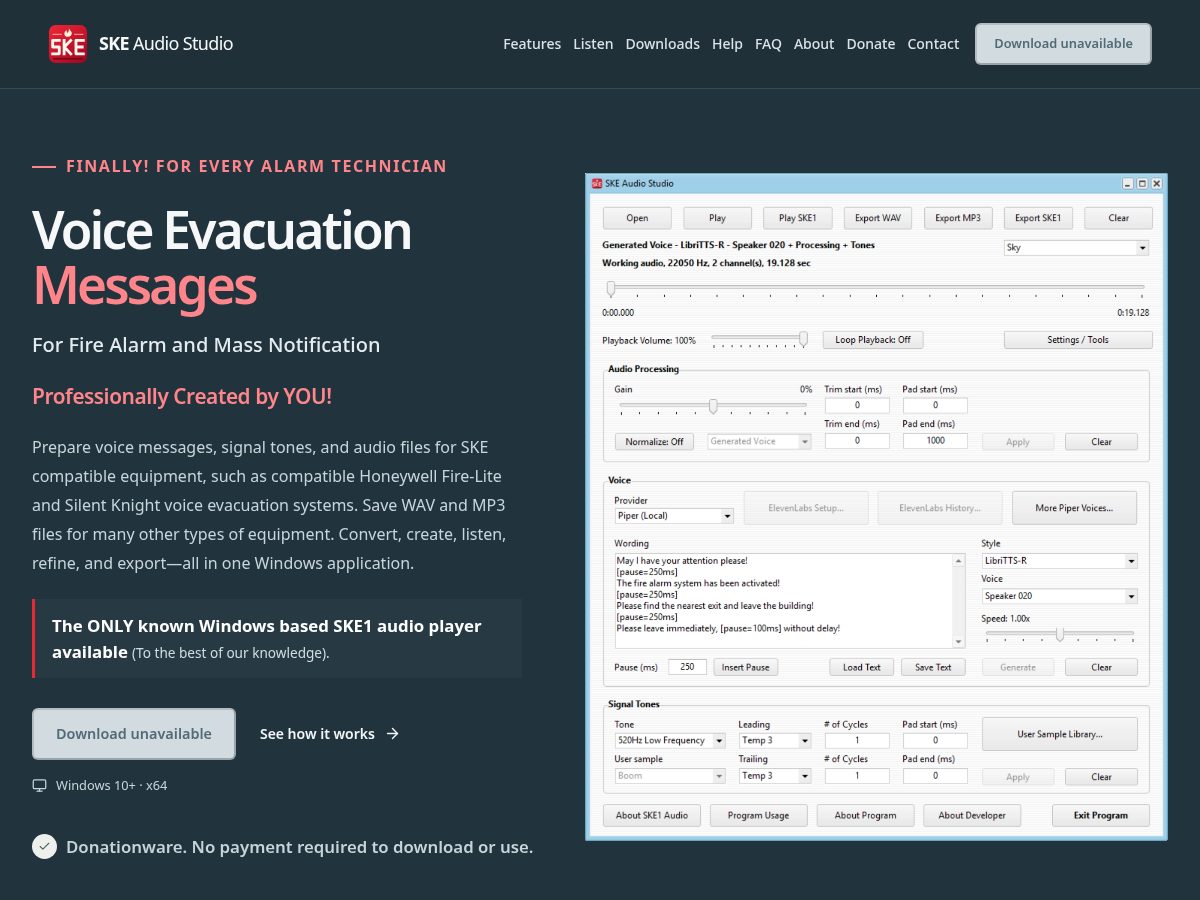This screenshot has height=900, width=1200.
Task: Open the User sample dropdown showing Boom
Action: click(670, 776)
